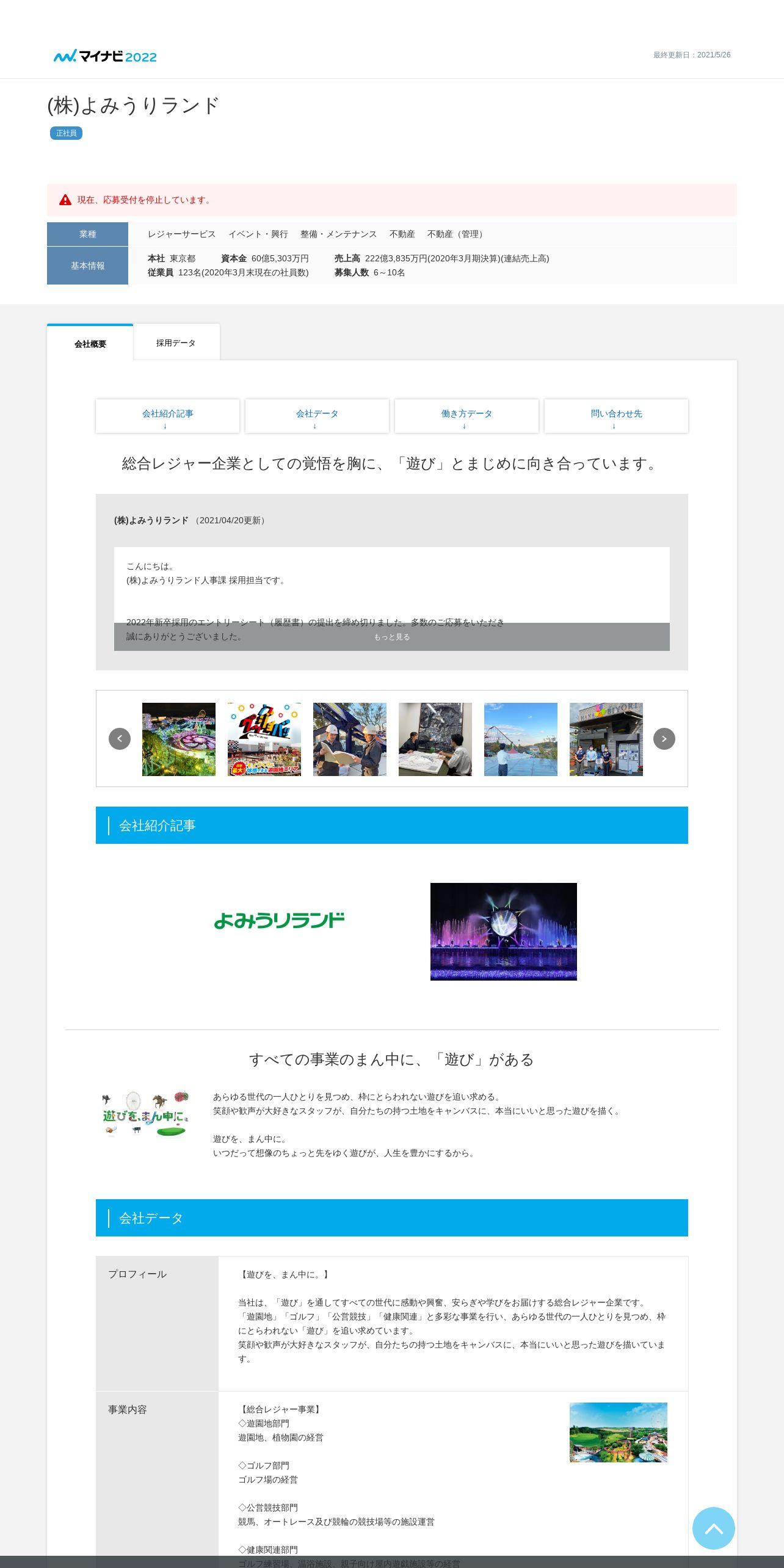Jump to the 問い合わせ先 section

pyautogui.click(x=616, y=416)
